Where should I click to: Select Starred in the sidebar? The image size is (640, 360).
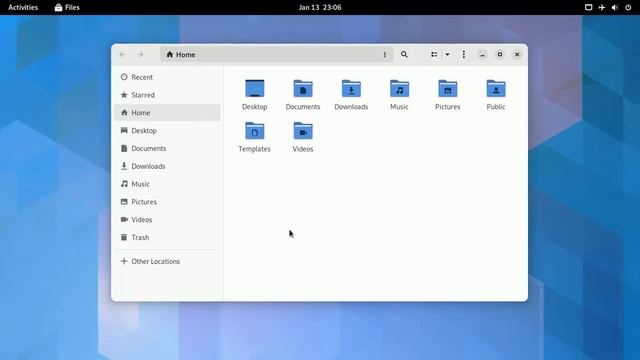coord(167,95)
